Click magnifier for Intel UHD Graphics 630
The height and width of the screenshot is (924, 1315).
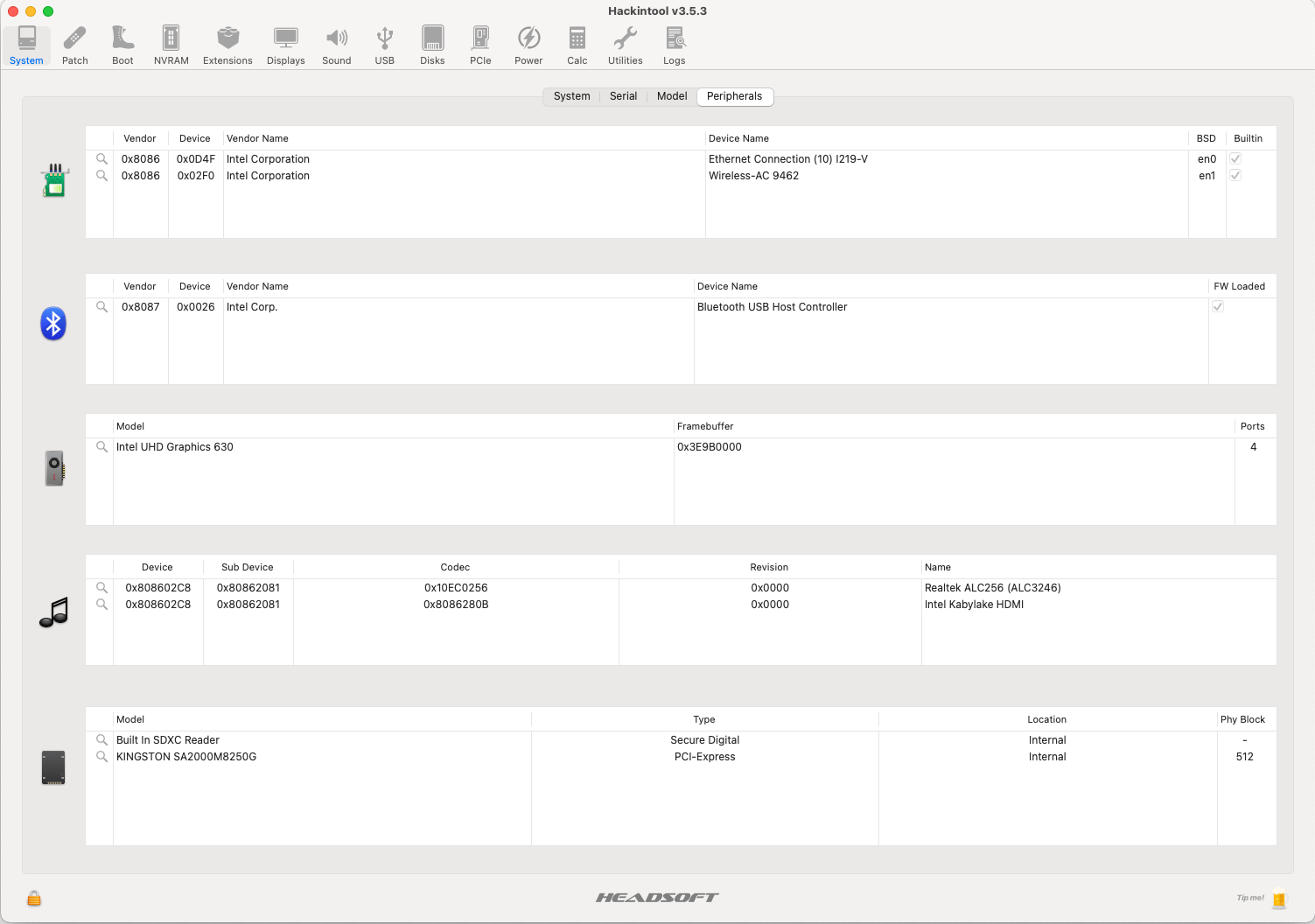pyautogui.click(x=101, y=447)
